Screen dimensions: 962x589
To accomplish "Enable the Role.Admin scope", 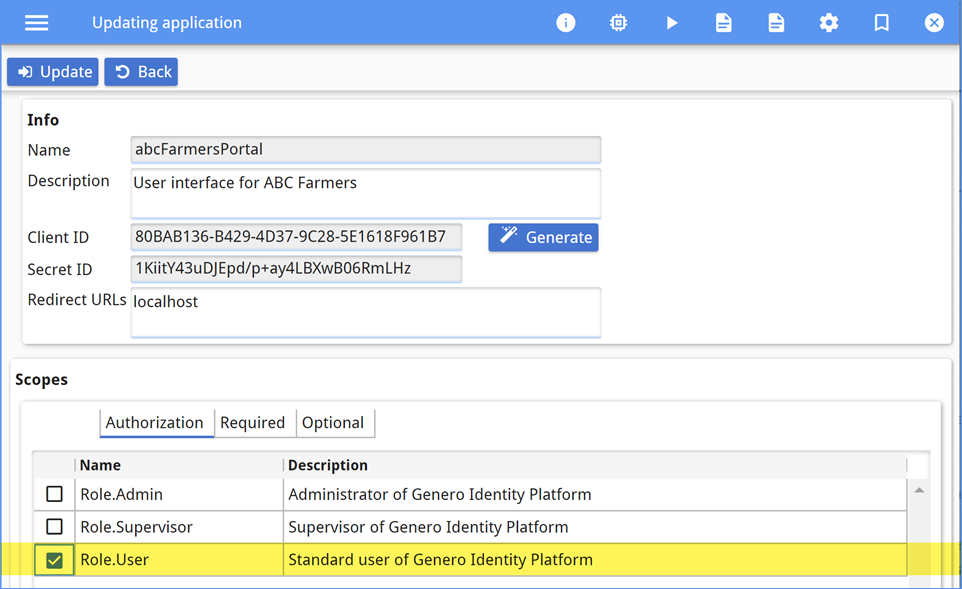I will coord(53,493).
